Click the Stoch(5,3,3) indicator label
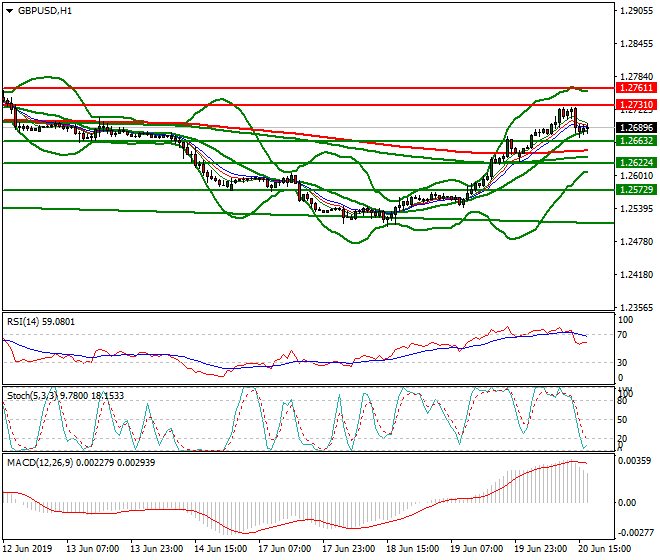660x560 pixels. point(65,396)
